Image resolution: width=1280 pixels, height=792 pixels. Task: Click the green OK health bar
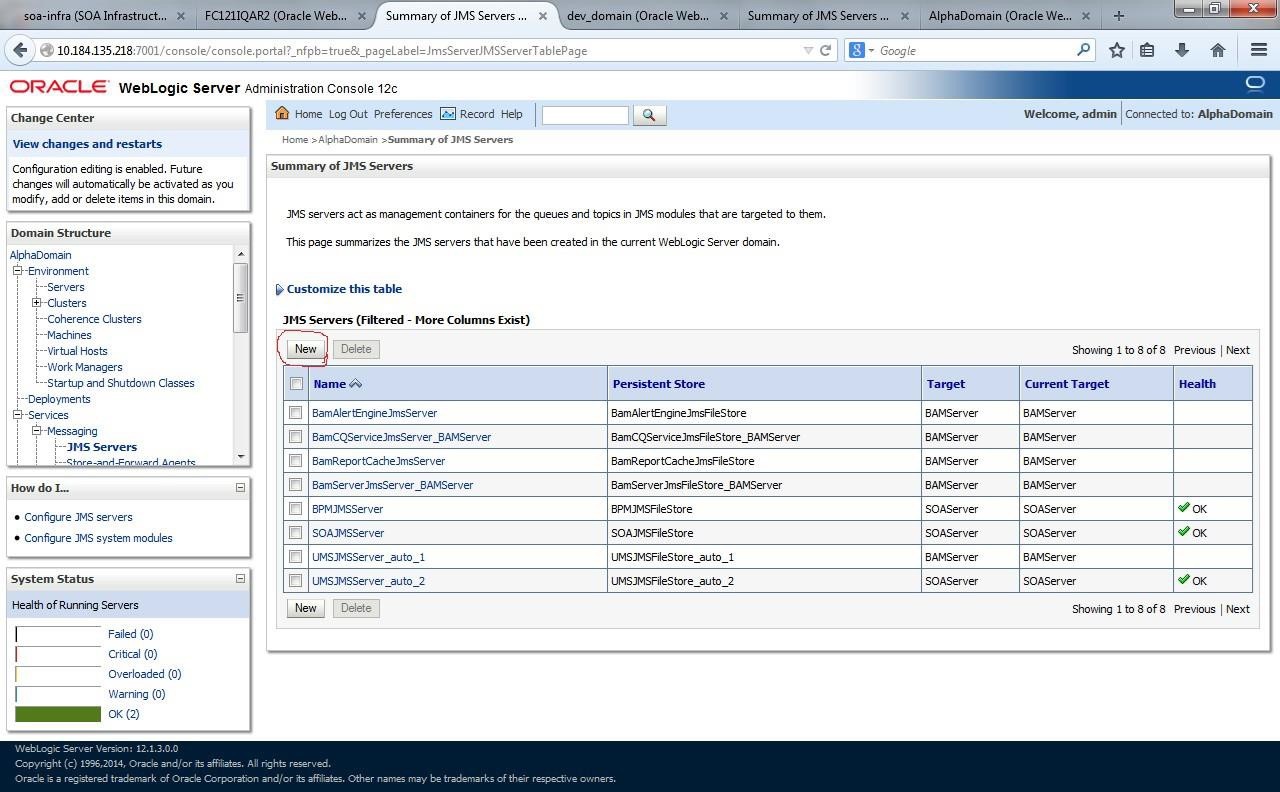(x=57, y=713)
